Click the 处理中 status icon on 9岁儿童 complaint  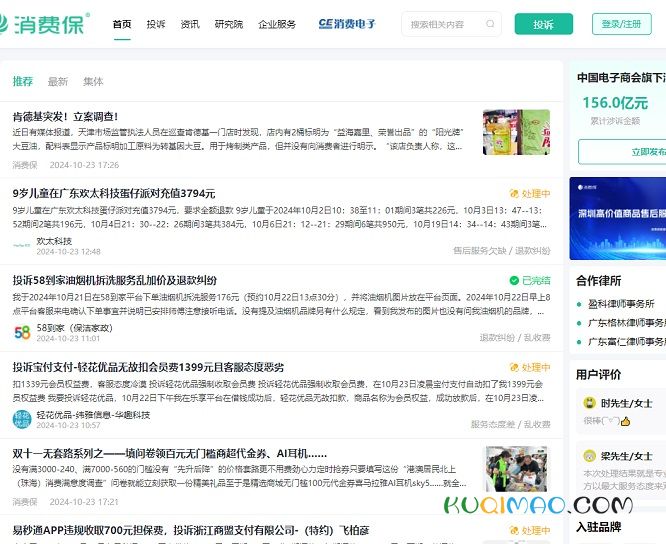(x=514, y=194)
